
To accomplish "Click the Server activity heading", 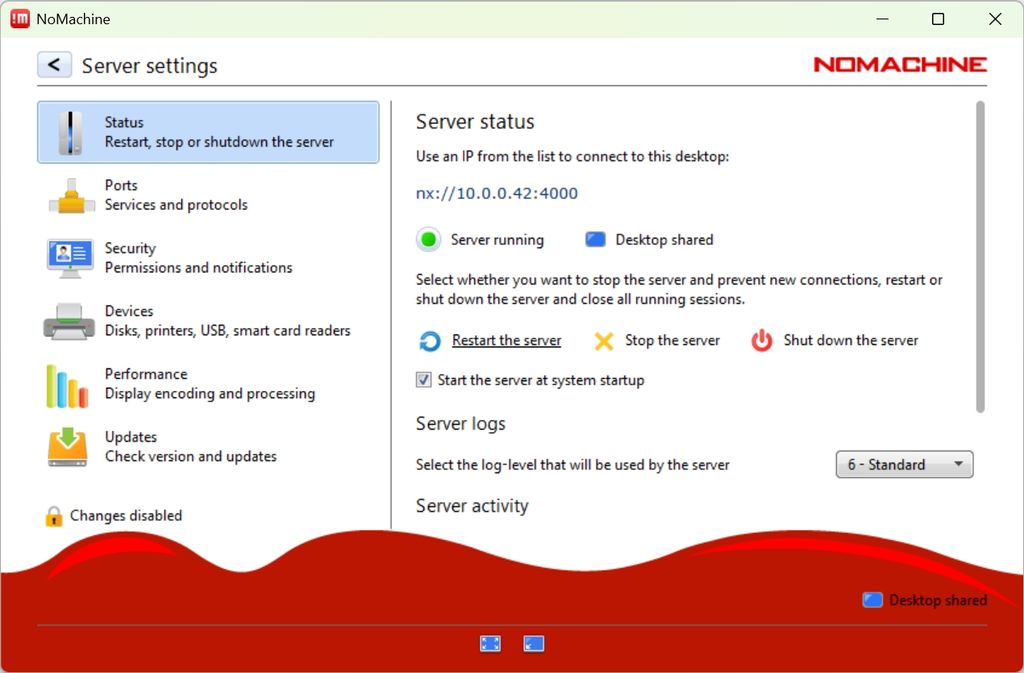I will click(x=472, y=506).
